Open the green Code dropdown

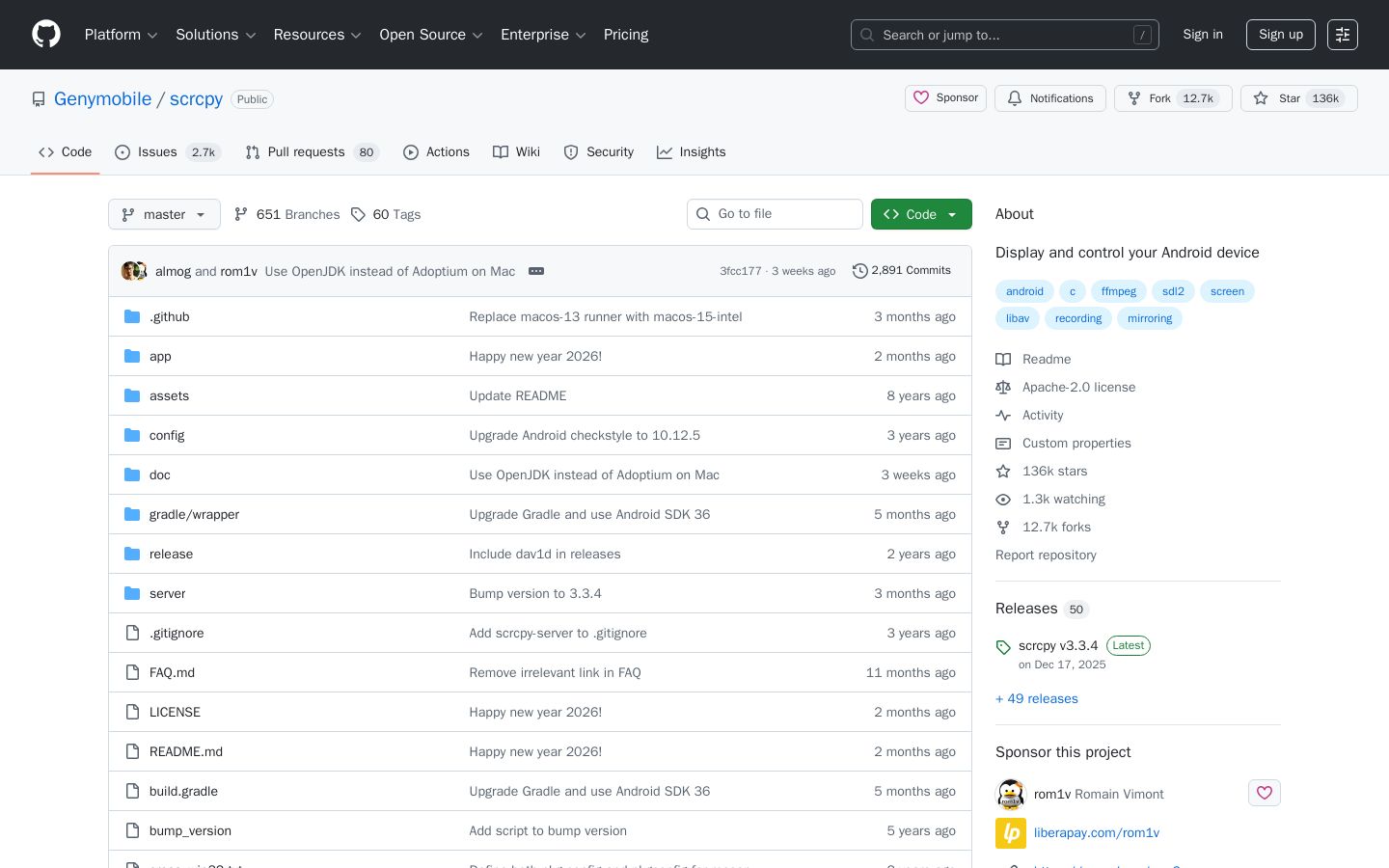pyautogui.click(x=921, y=214)
